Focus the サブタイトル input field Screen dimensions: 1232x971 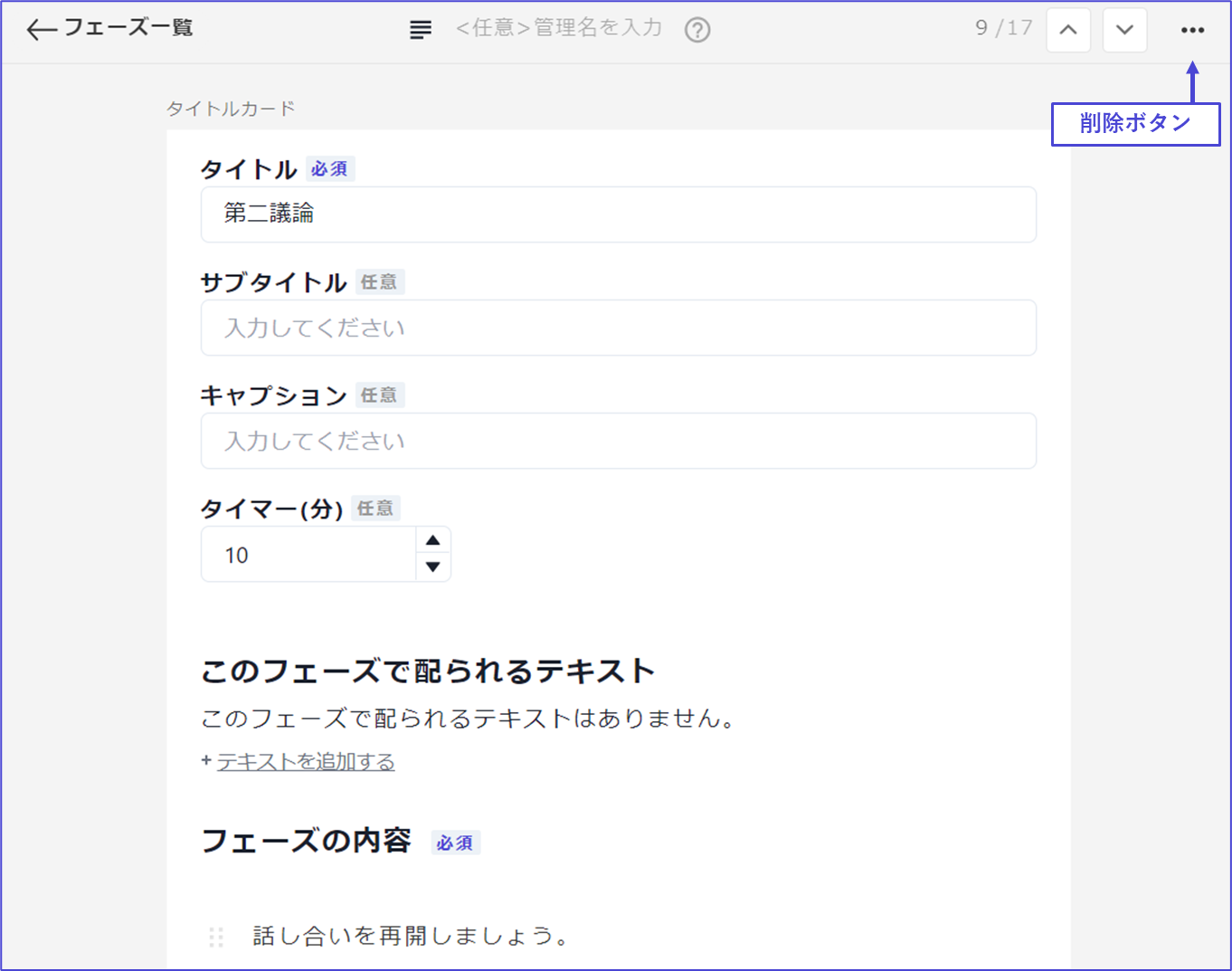[x=618, y=328]
